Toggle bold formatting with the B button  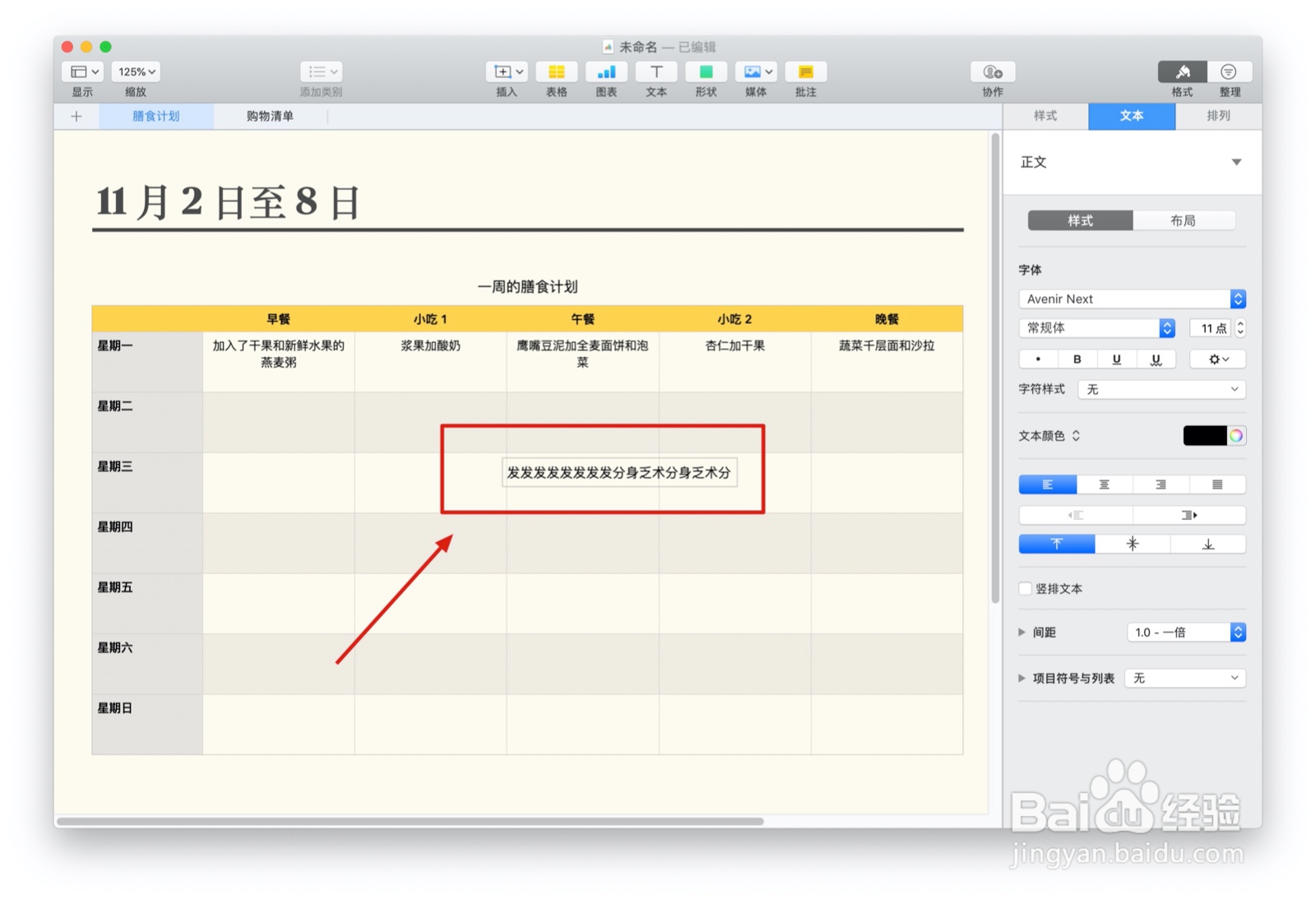(1077, 359)
